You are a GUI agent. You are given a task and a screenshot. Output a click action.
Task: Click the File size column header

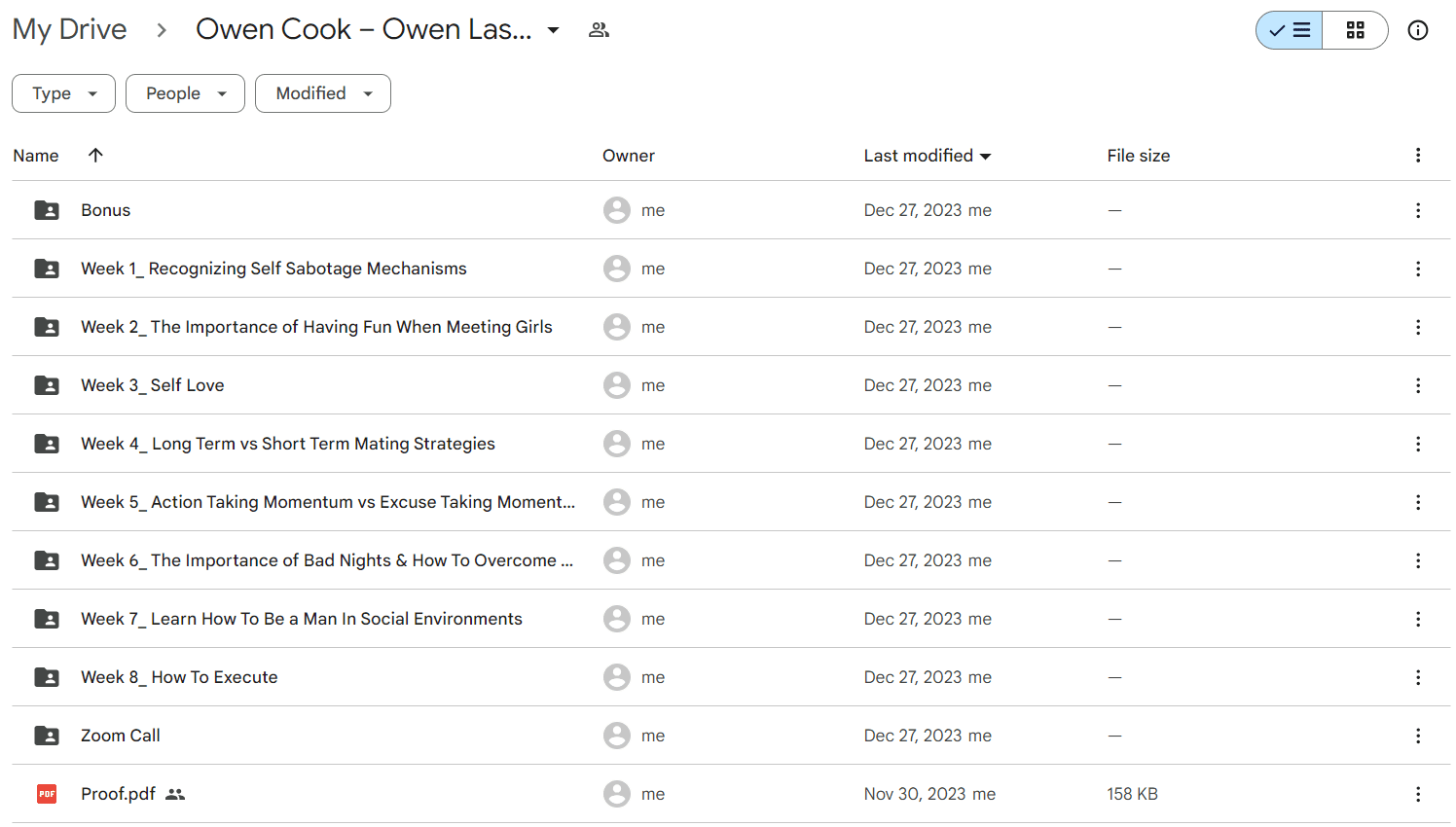[1139, 156]
